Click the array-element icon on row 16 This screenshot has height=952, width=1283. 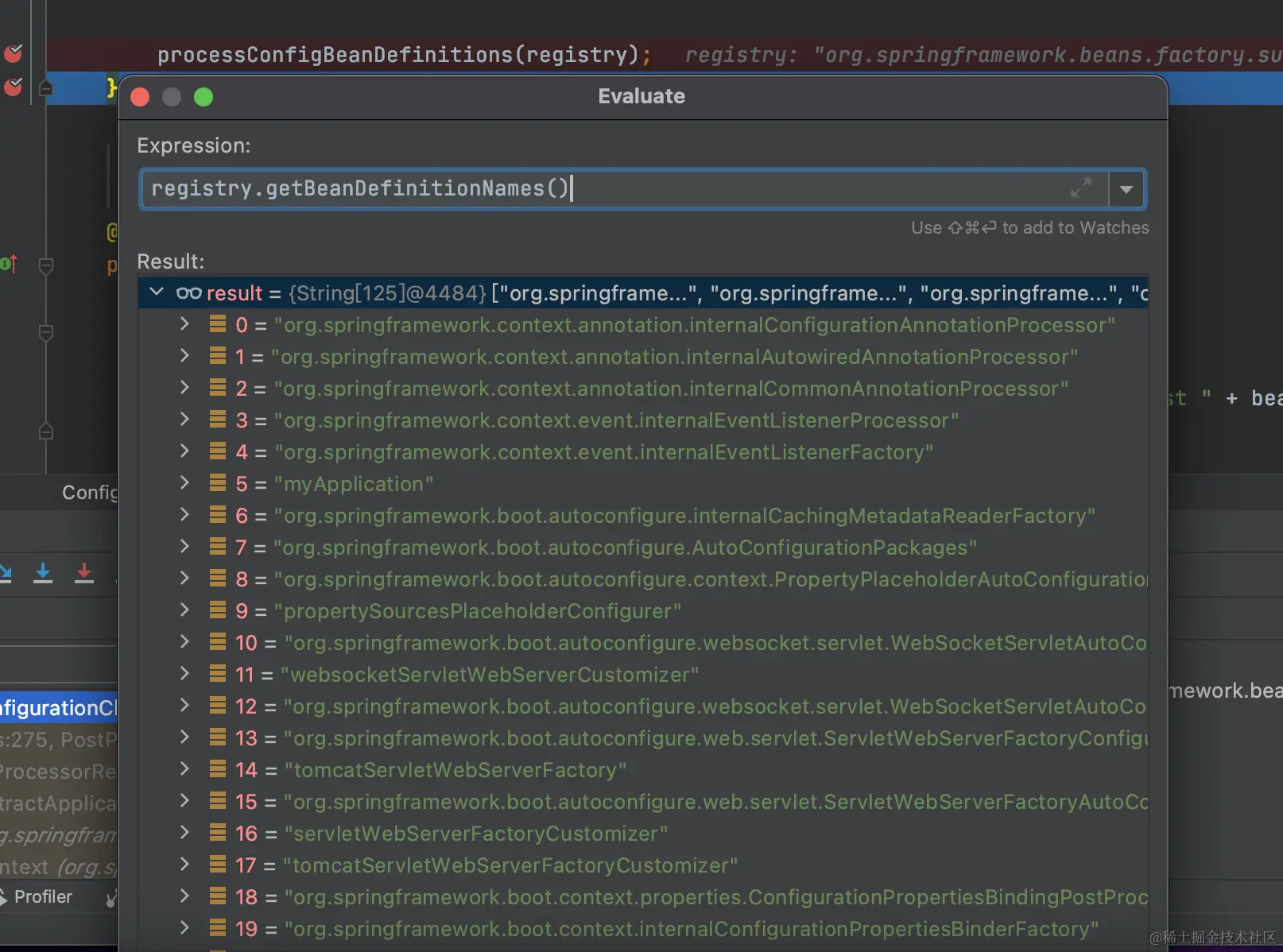click(x=218, y=833)
